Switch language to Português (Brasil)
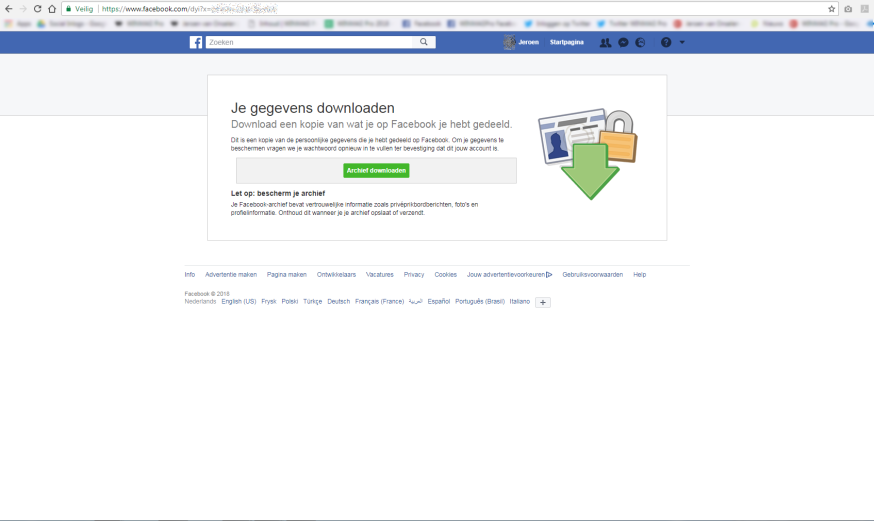 click(479, 301)
